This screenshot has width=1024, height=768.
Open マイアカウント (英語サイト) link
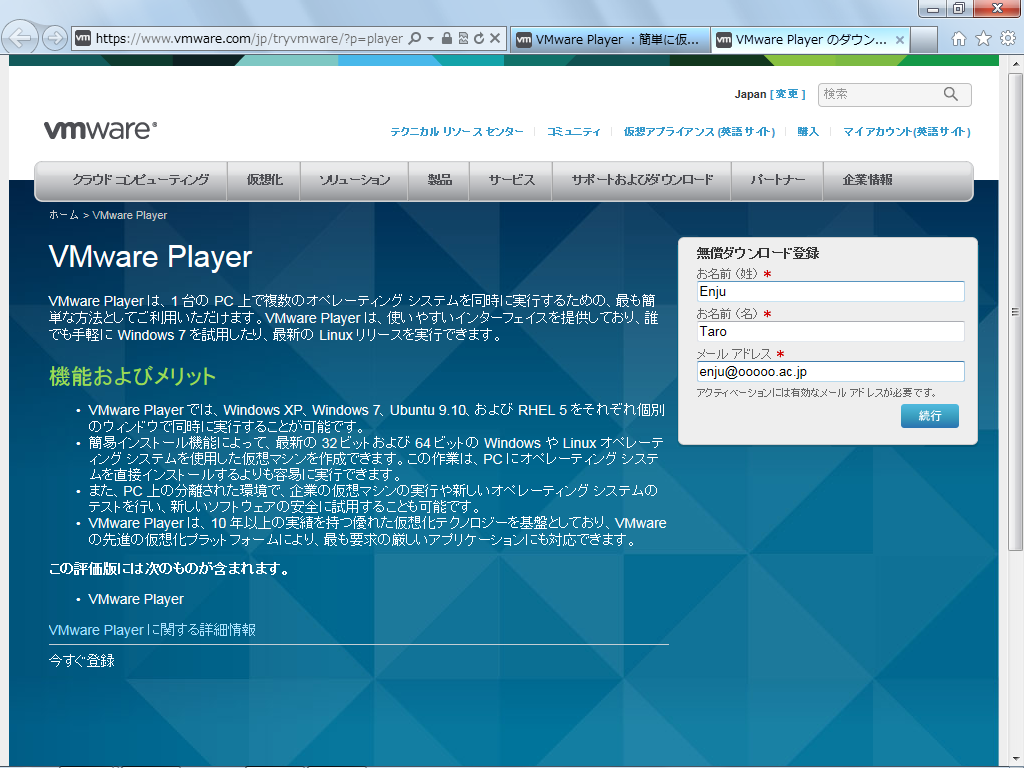[x=906, y=131]
